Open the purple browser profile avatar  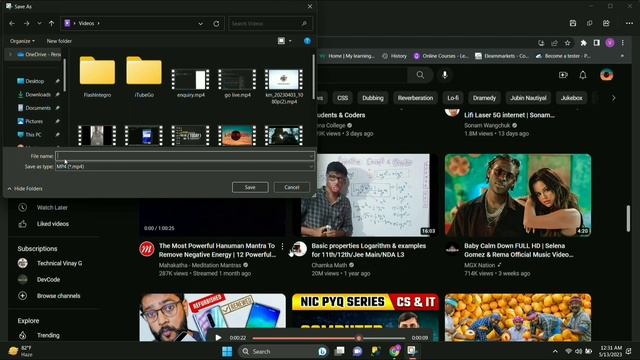pos(610,43)
